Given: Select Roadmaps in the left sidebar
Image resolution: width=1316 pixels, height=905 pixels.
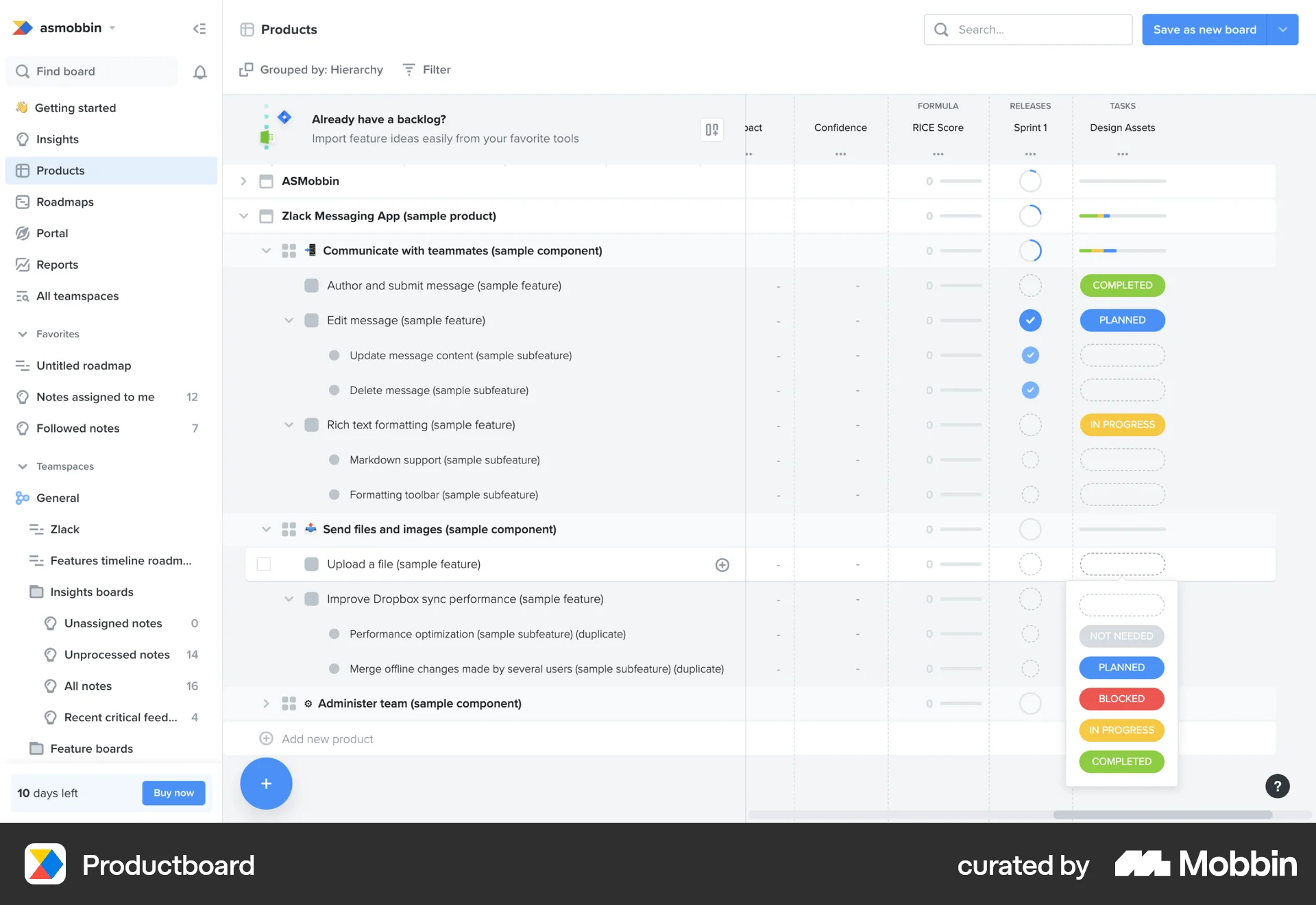Looking at the screenshot, I should tap(64, 202).
